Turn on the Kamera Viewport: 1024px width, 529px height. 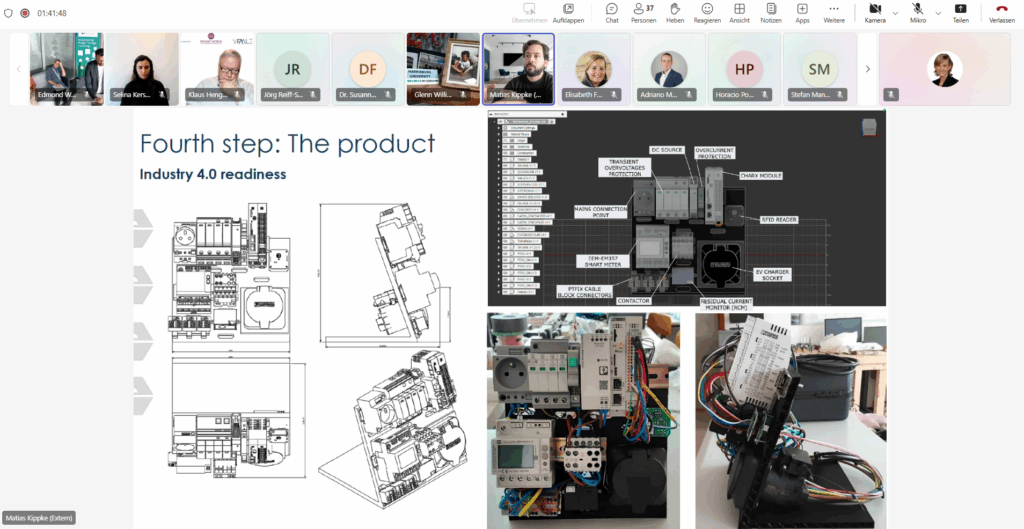point(874,12)
